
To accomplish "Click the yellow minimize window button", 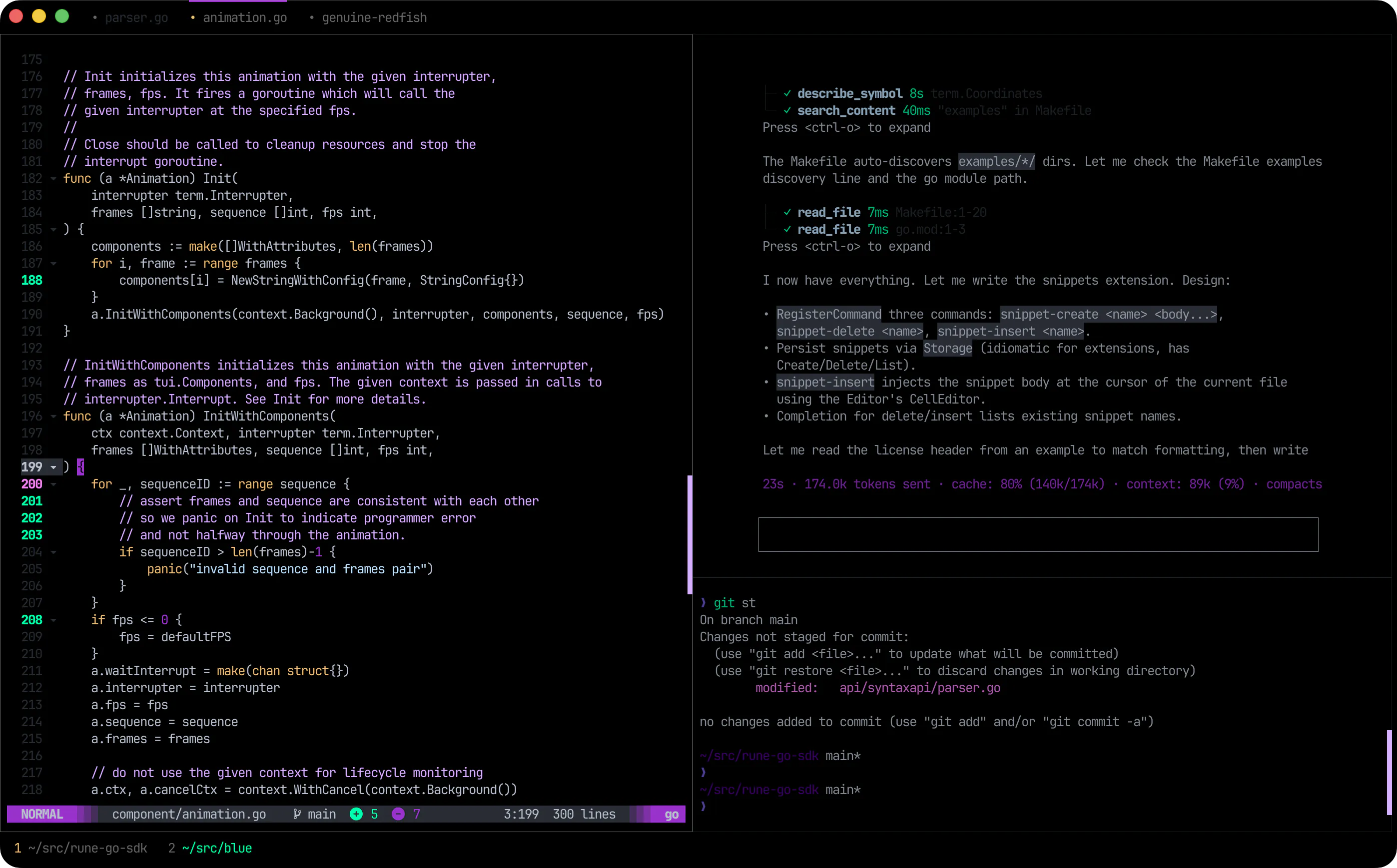I will point(39,16).
